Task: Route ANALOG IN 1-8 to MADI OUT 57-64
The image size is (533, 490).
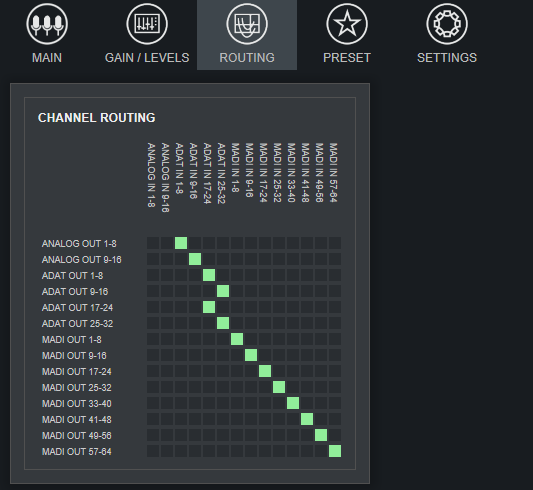Action: (153, 451)
